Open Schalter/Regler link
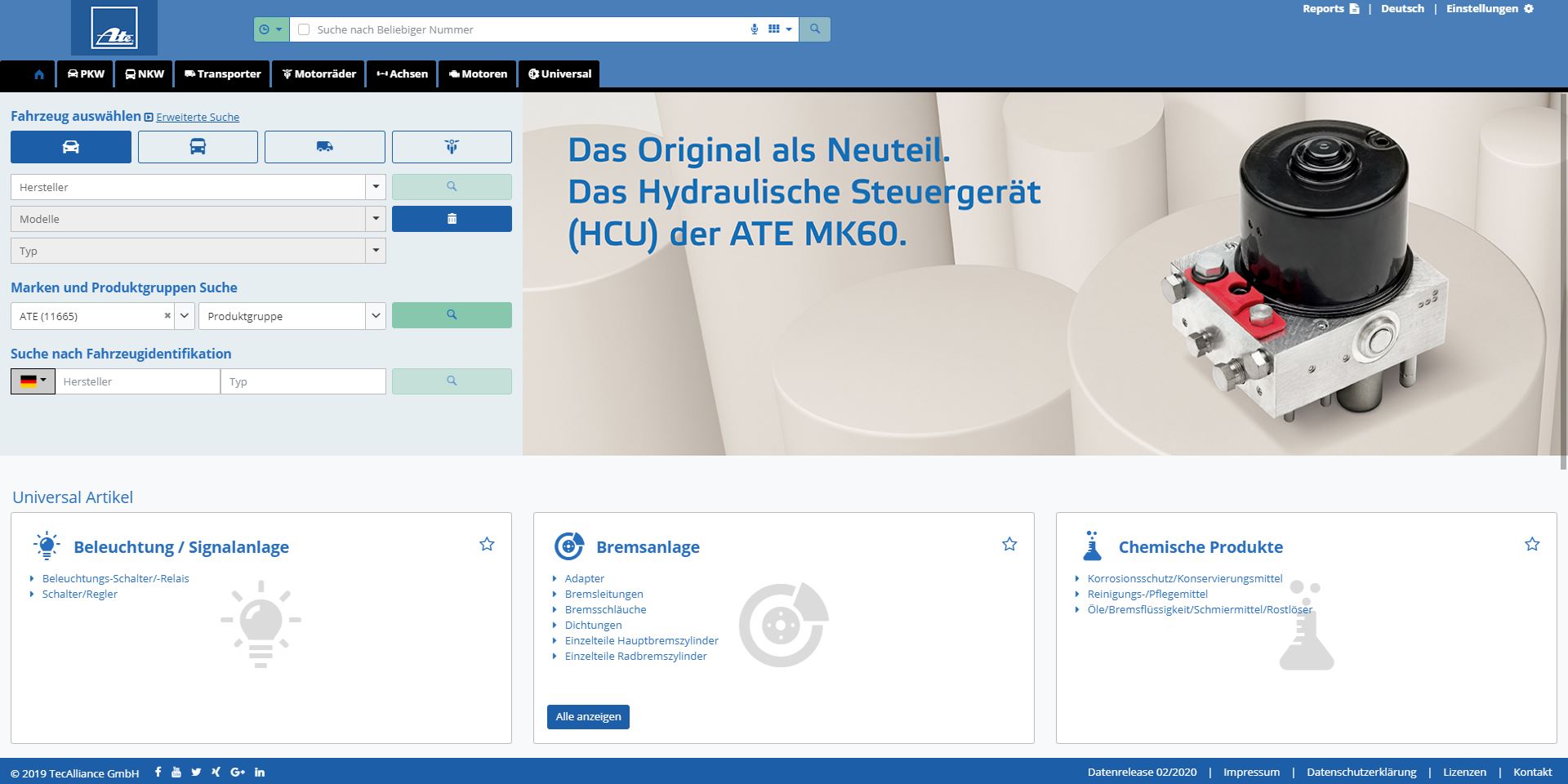 tap(80, 594)
